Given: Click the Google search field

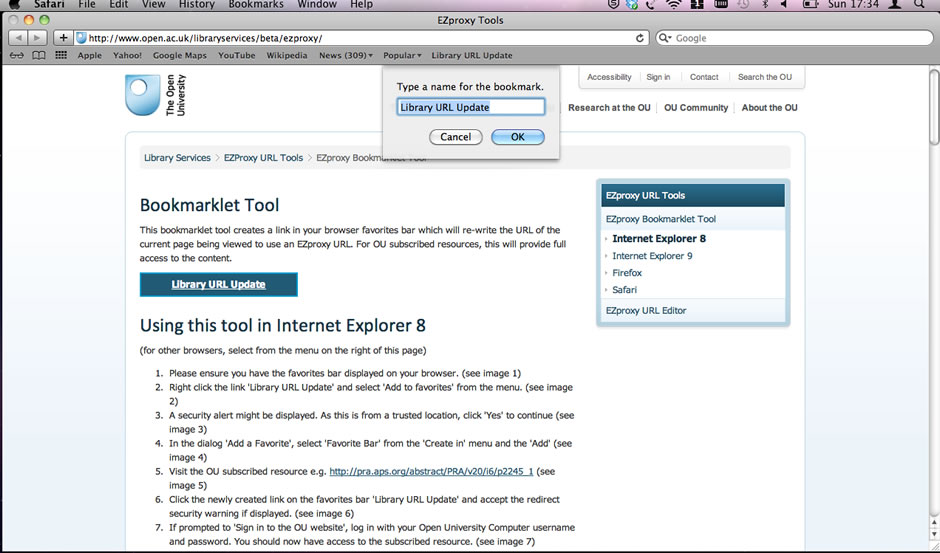Looking at the screenshot, I should pyautogui.click(x=794, y=38).
